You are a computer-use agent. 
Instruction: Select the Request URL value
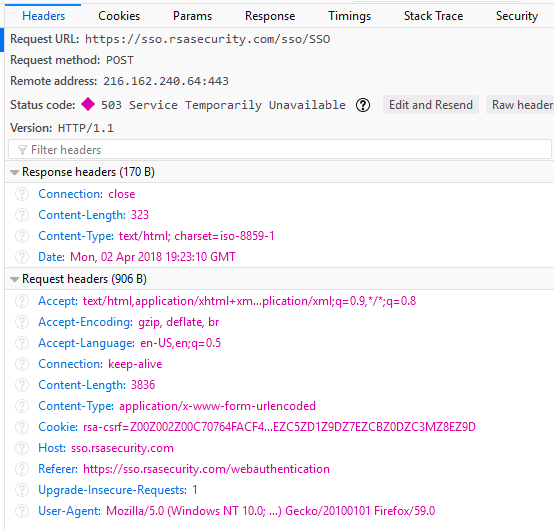tap(207, 39)
